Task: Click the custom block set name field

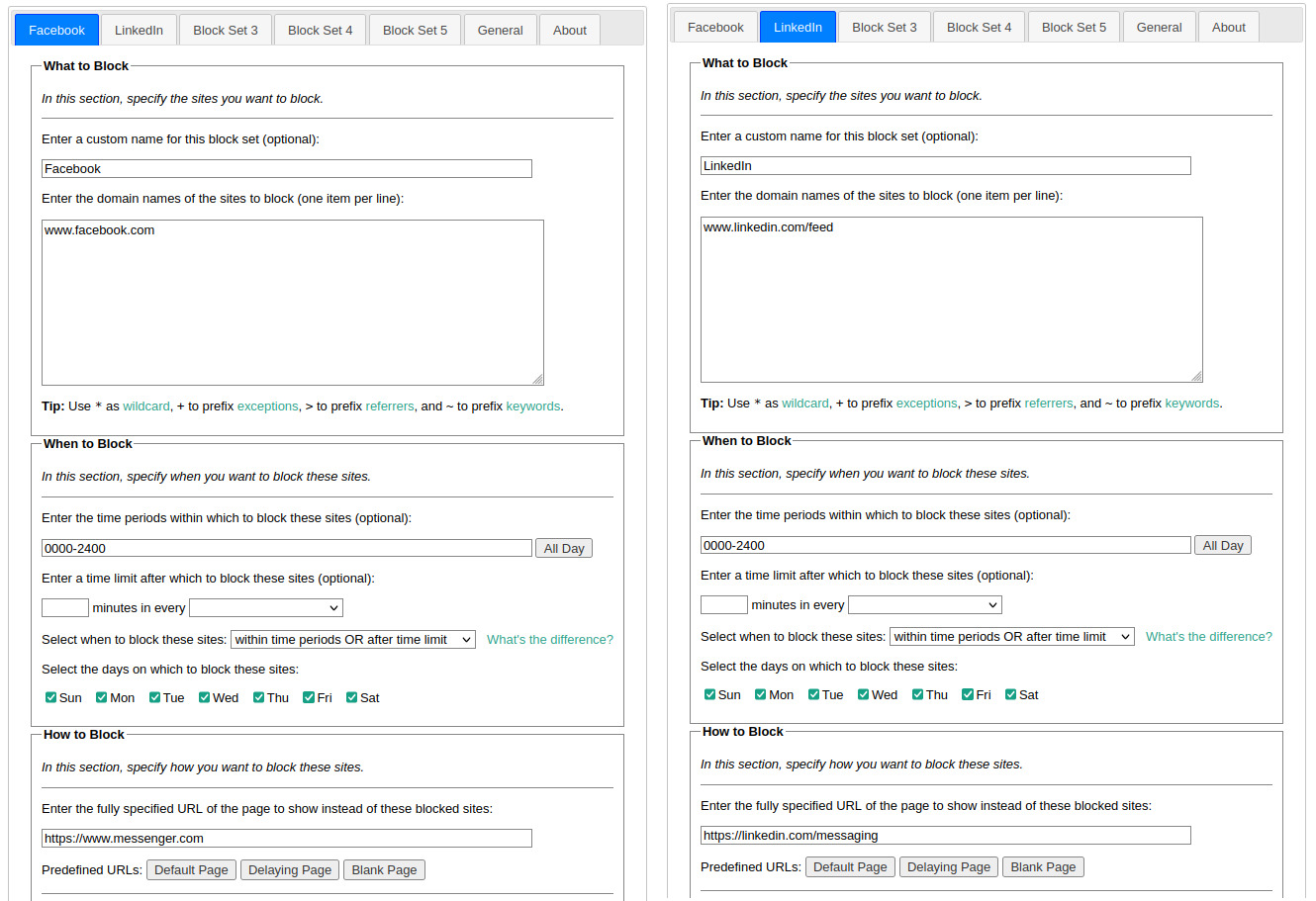Action: pyautogui.click(x=286, y=168)
